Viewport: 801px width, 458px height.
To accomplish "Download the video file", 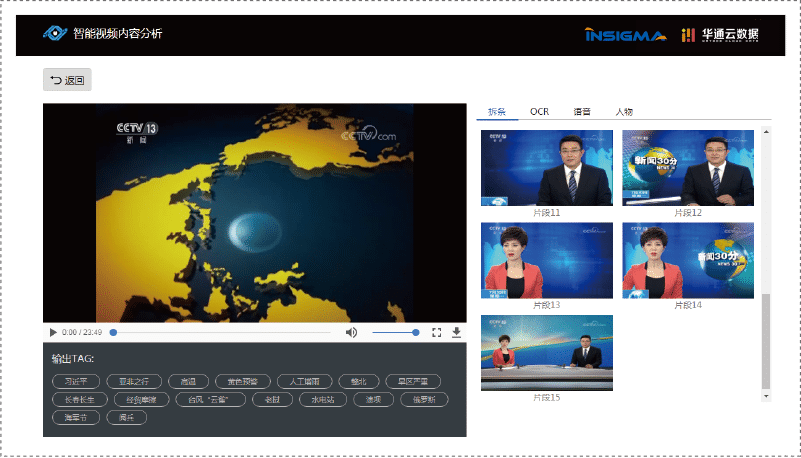I will [x=456, y=332].
